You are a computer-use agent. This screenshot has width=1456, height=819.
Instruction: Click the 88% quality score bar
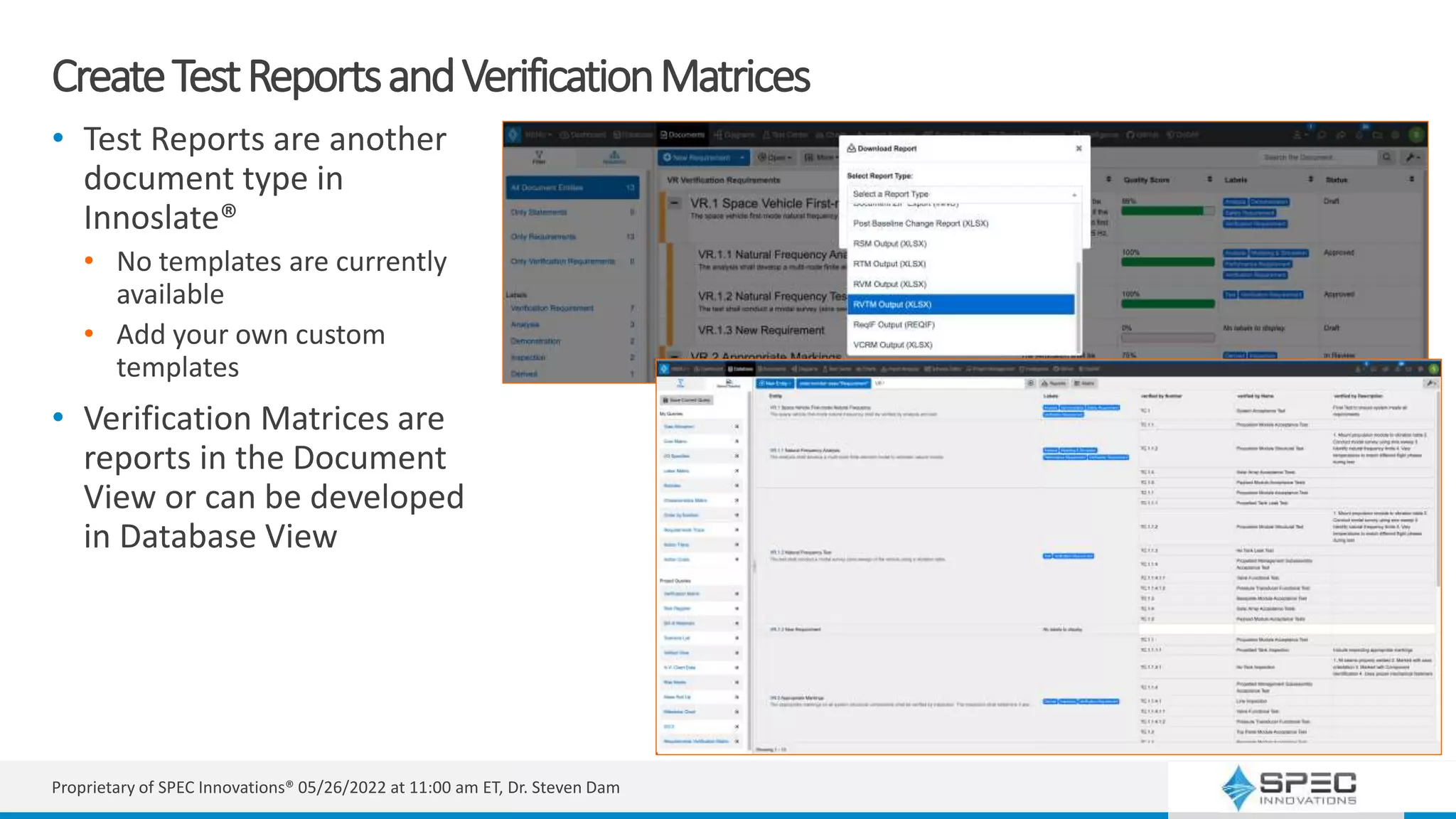(x=1168, y=210)
